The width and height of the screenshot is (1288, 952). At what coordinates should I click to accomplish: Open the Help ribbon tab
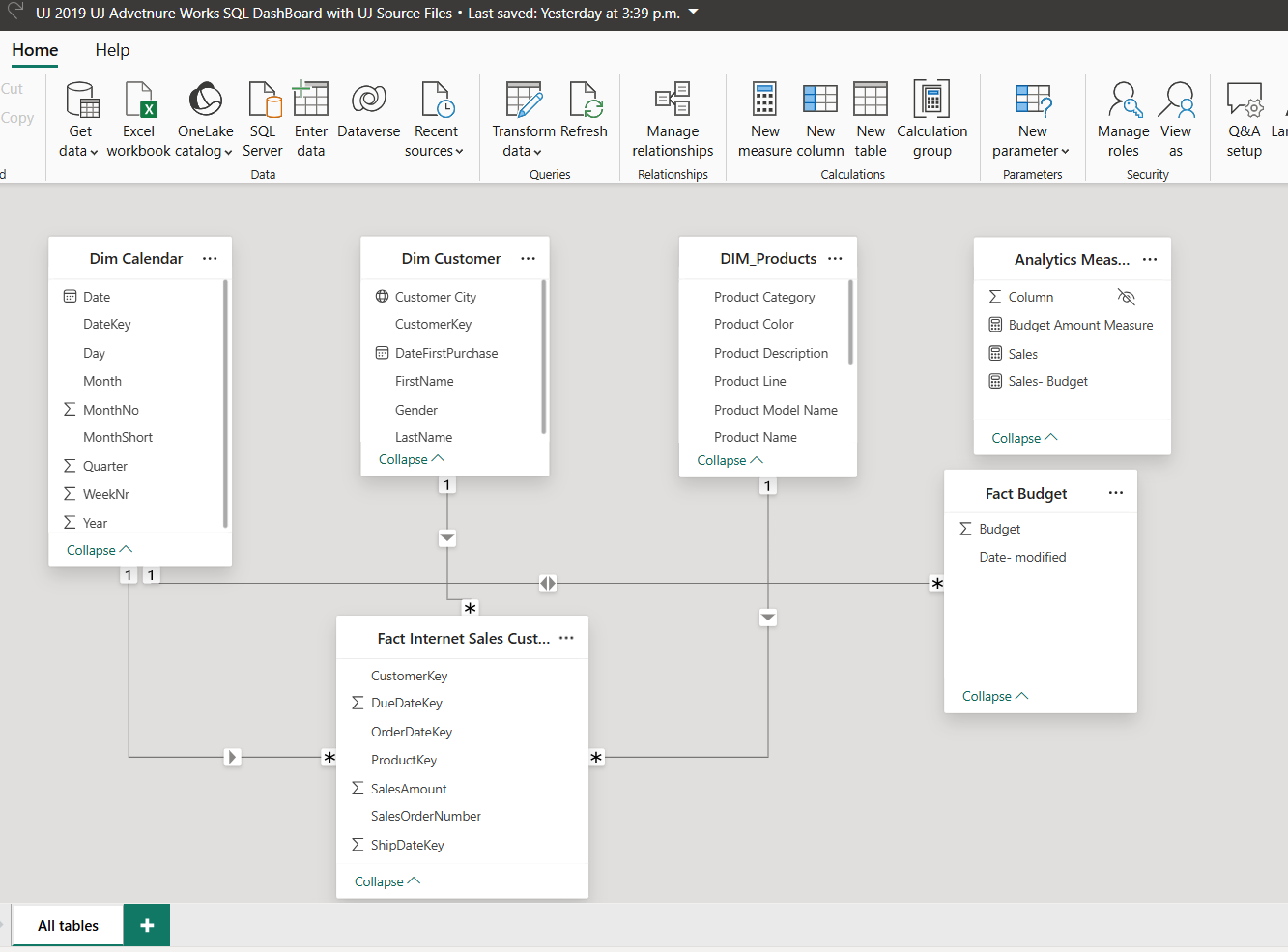pos(112,50)
